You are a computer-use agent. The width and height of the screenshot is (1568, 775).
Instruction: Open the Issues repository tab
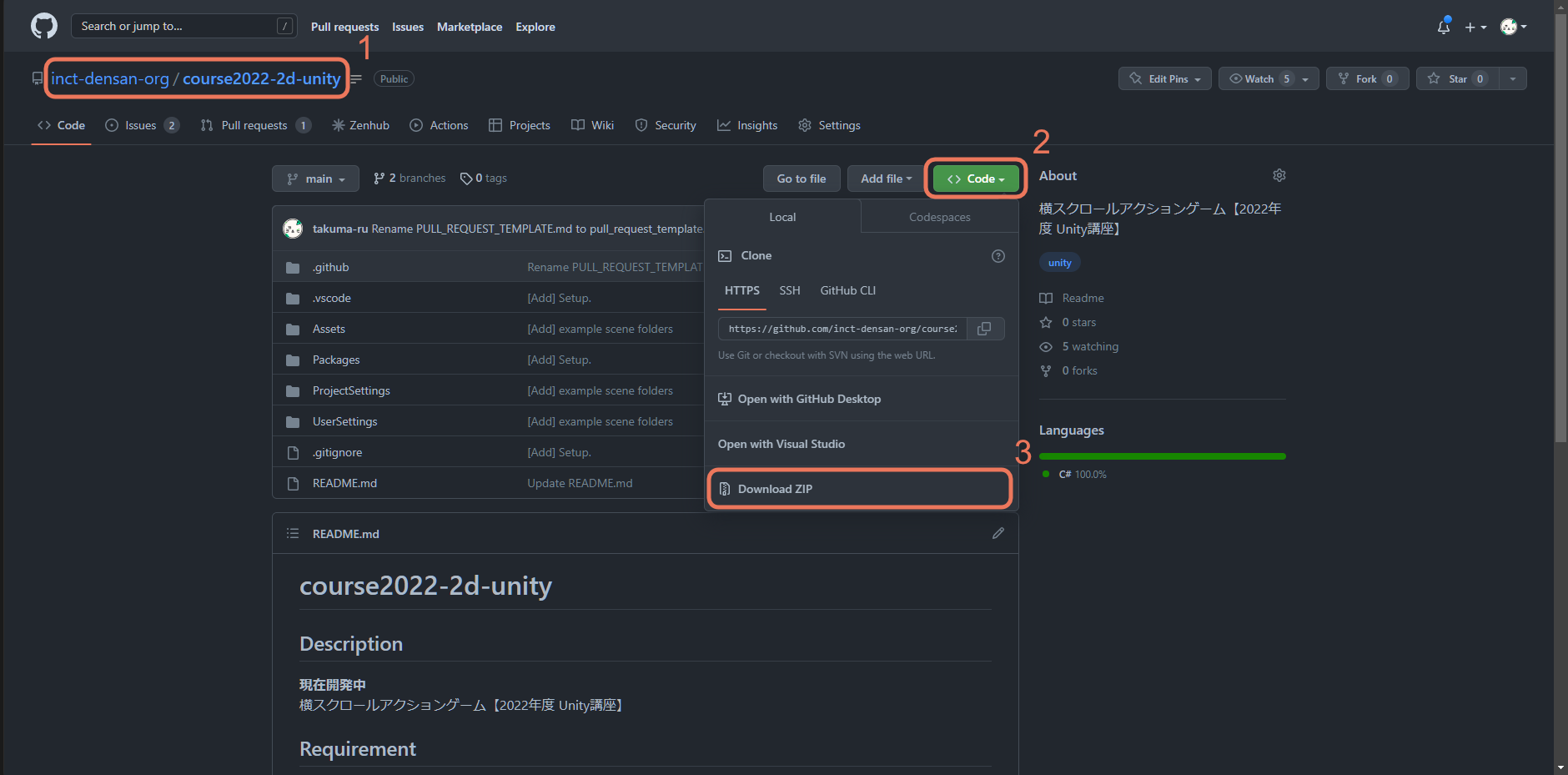(x=142, y=125)
